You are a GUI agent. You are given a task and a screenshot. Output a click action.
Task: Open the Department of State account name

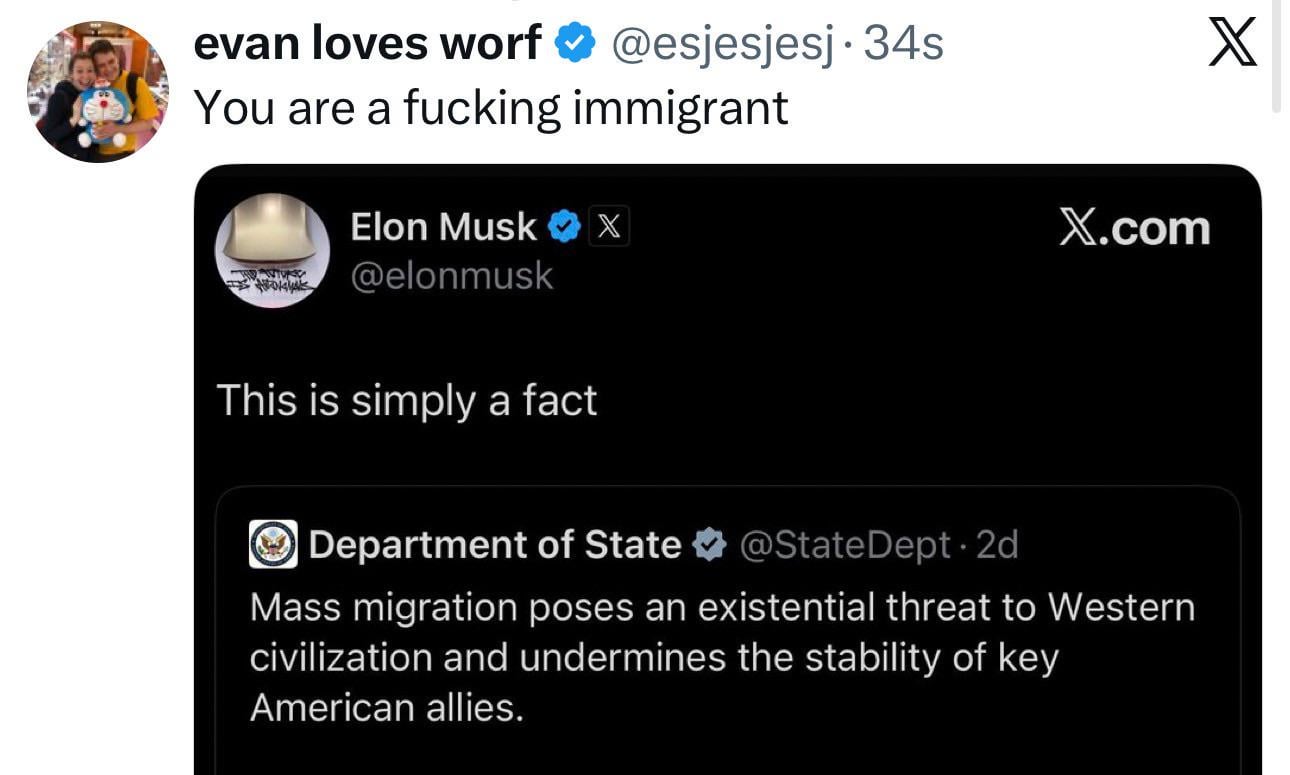(x=495, y=545)
